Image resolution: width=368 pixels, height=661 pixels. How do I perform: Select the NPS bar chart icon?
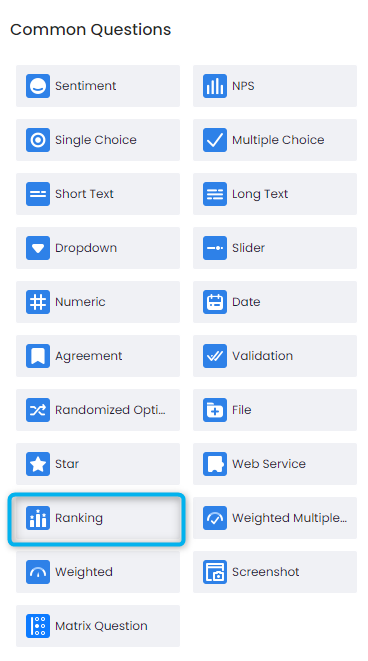point(215,86)
